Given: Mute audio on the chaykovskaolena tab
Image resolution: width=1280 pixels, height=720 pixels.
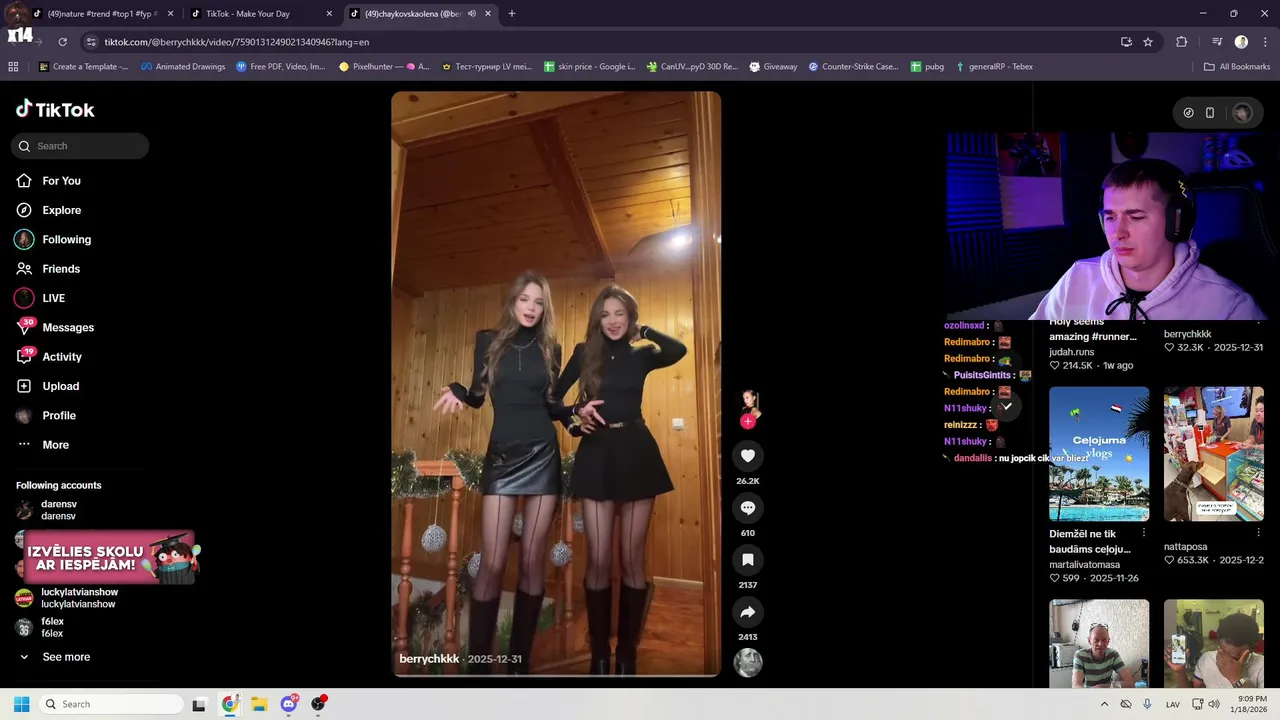Looking at the screenshot, I should pyautogui.click(x=471, y=14).
